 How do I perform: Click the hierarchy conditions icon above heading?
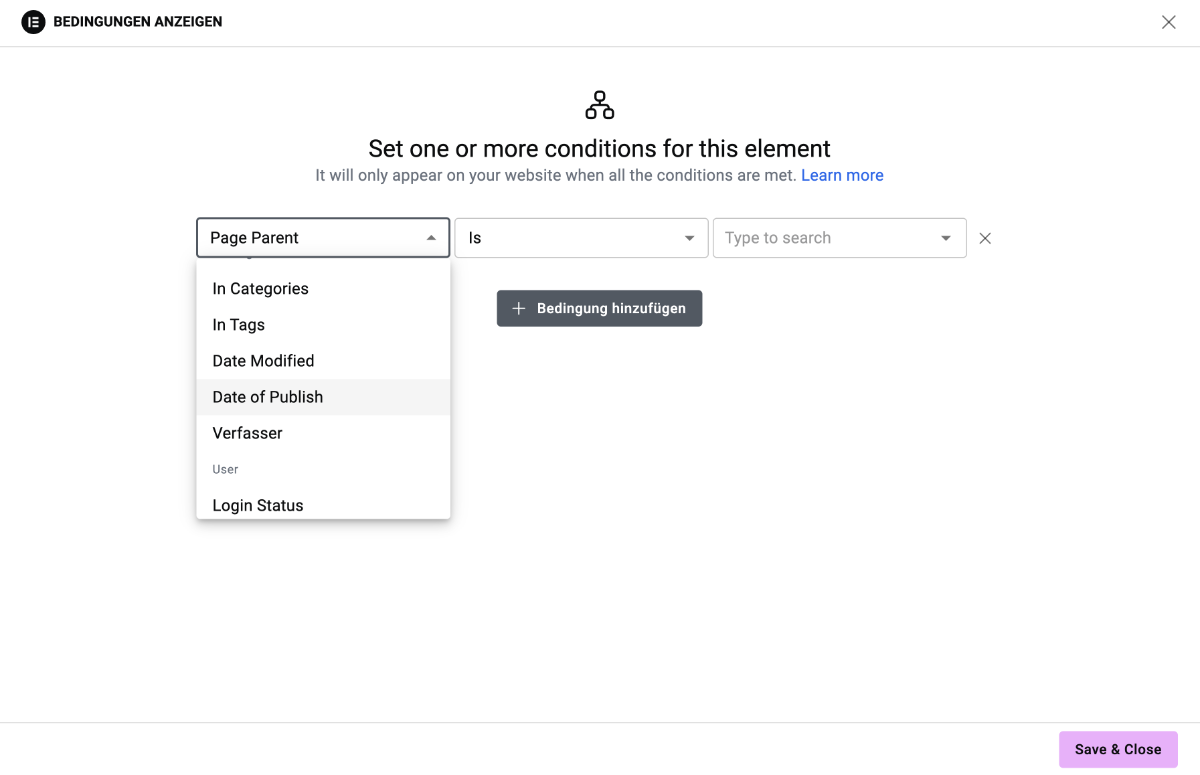[x=600, y=105]
